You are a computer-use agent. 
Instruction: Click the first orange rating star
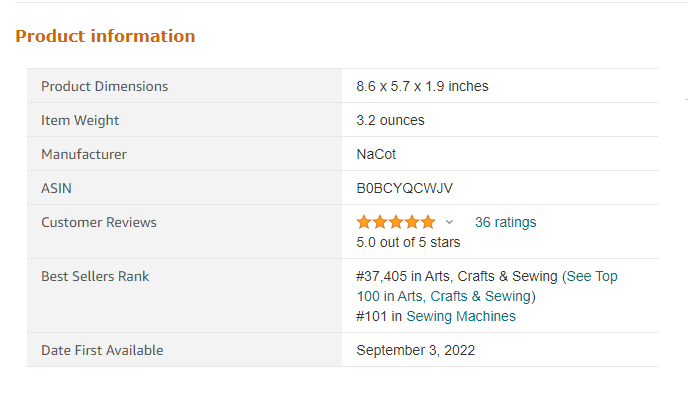tap(364, 222)
